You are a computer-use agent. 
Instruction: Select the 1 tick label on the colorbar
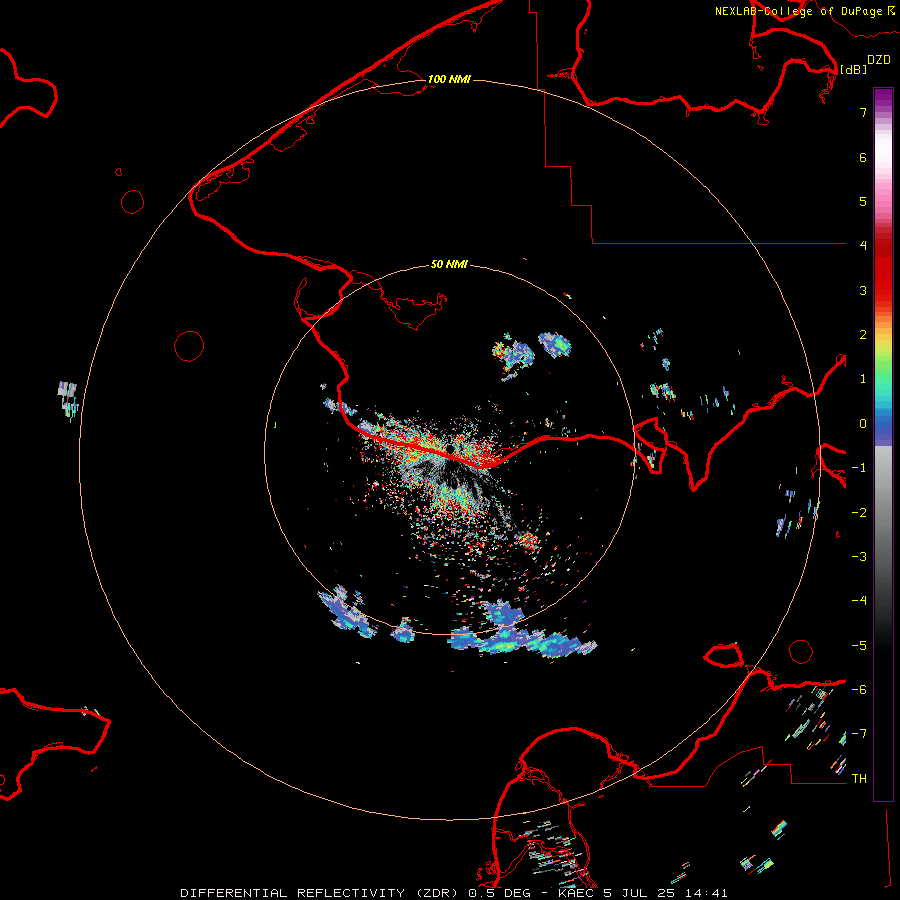pyautogui.click(x=863, y=379)
